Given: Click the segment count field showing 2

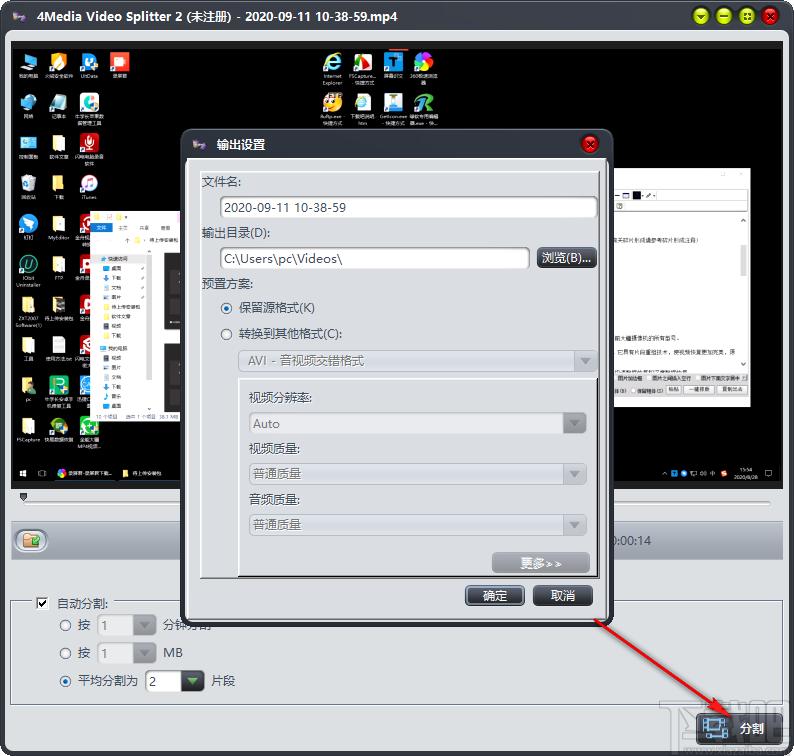Looking at the screenshot, I should [163, 681].
